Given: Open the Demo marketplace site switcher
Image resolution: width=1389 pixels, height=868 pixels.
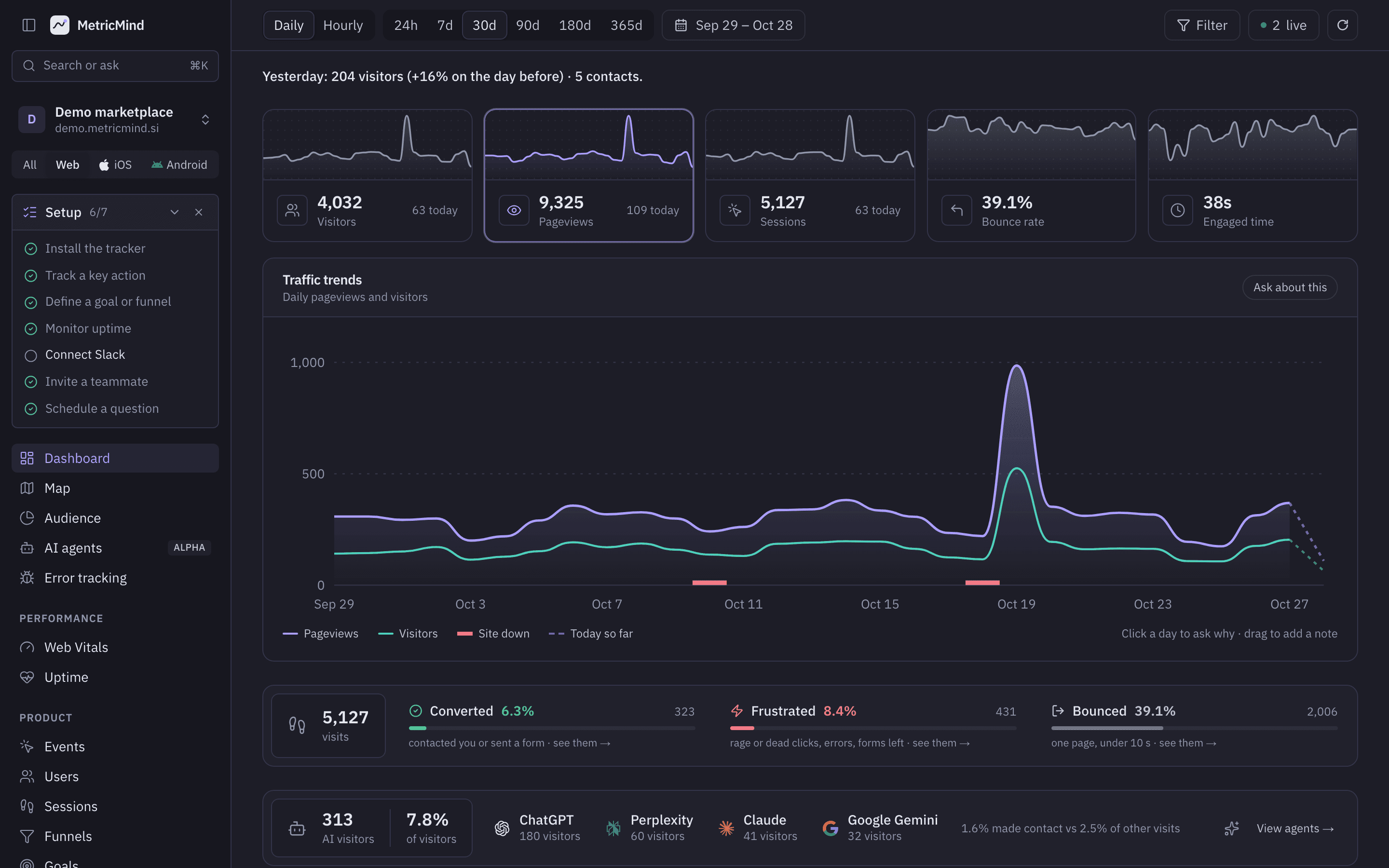Looking at the screenshot, I should [x=115, y=120].
